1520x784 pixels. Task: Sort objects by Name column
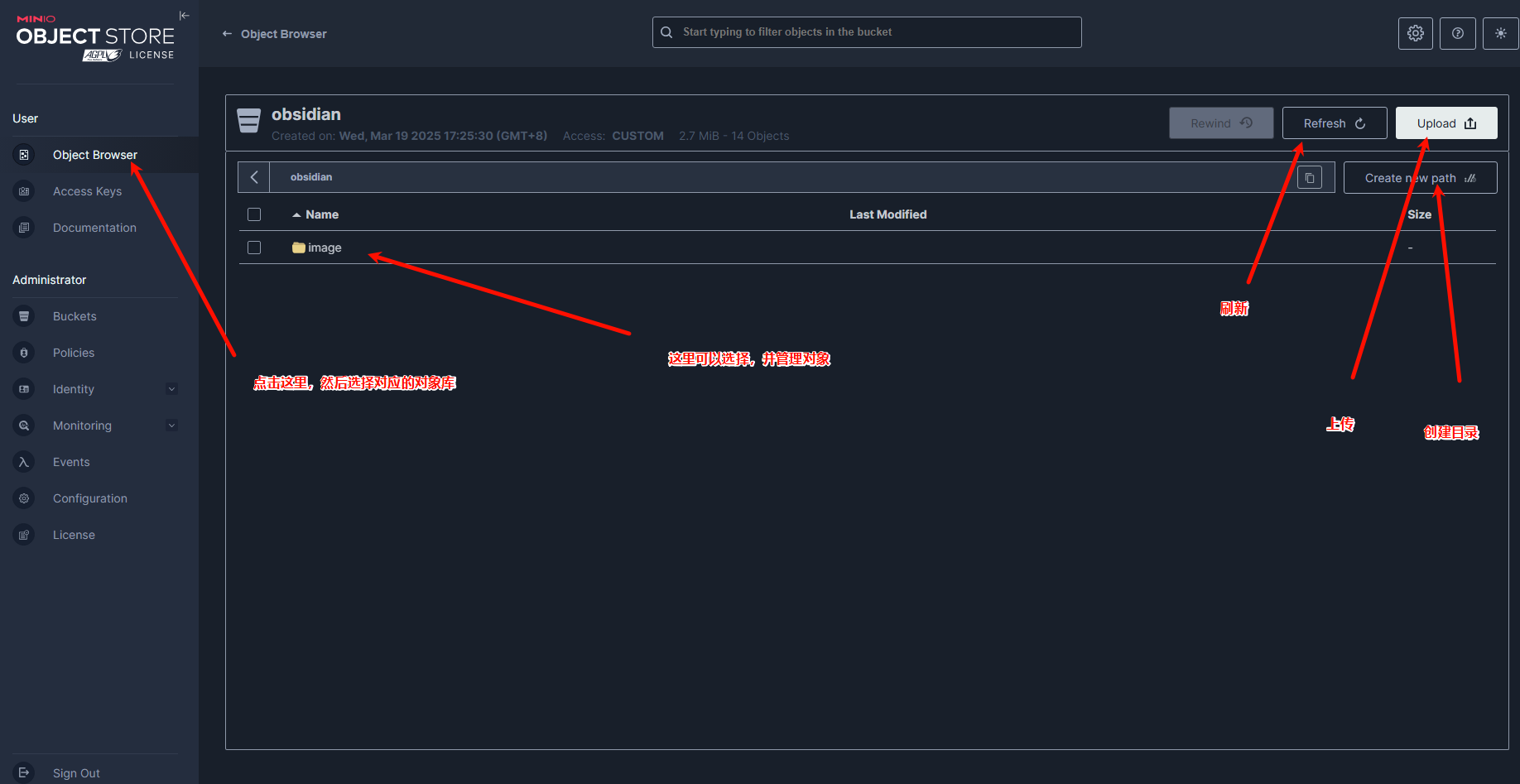click(x=321, y=214)
